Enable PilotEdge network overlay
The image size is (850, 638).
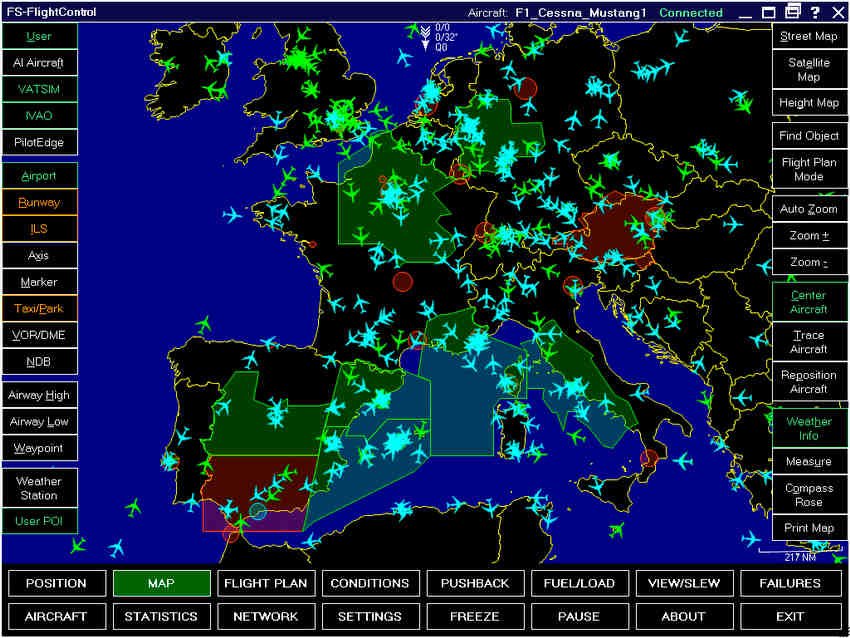point(39,142)
